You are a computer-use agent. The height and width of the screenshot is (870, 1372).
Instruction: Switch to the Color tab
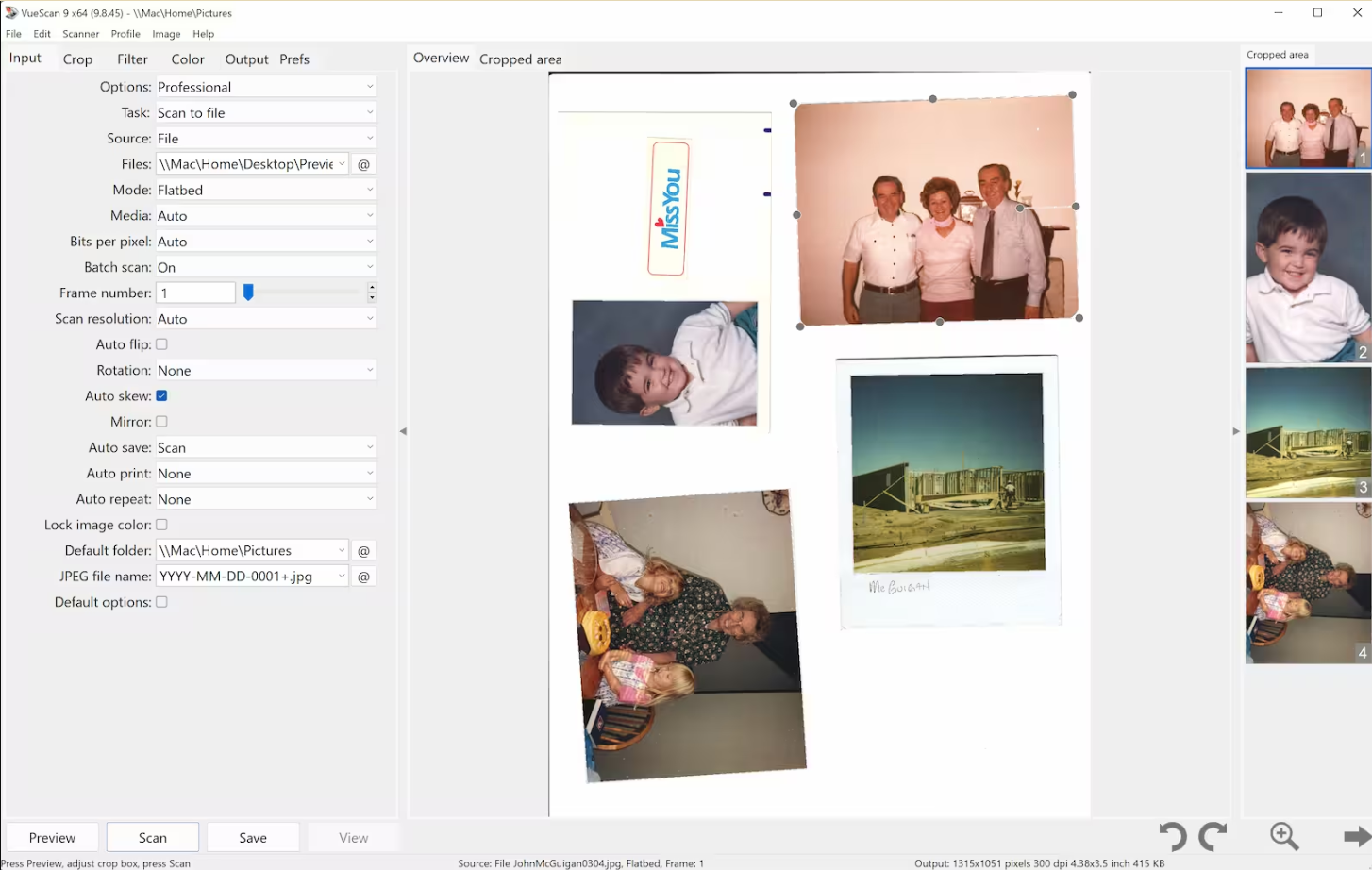pos(188,59)
